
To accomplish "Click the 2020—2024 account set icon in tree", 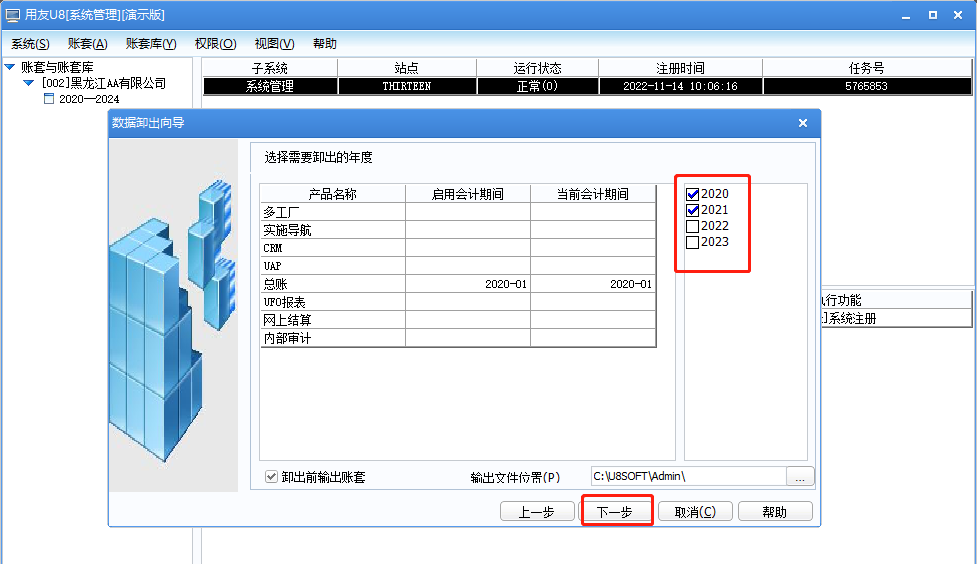I will (49, 98).
